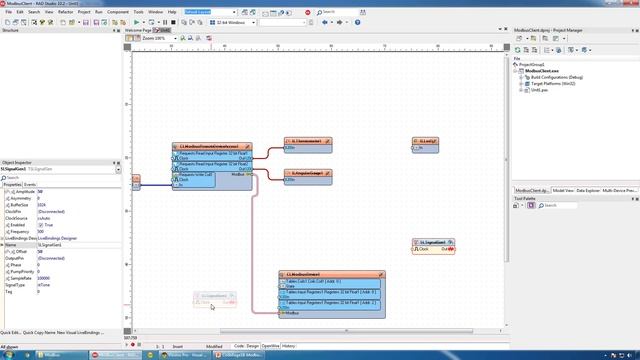Click the Open Project folder icon

pos(72,22)
